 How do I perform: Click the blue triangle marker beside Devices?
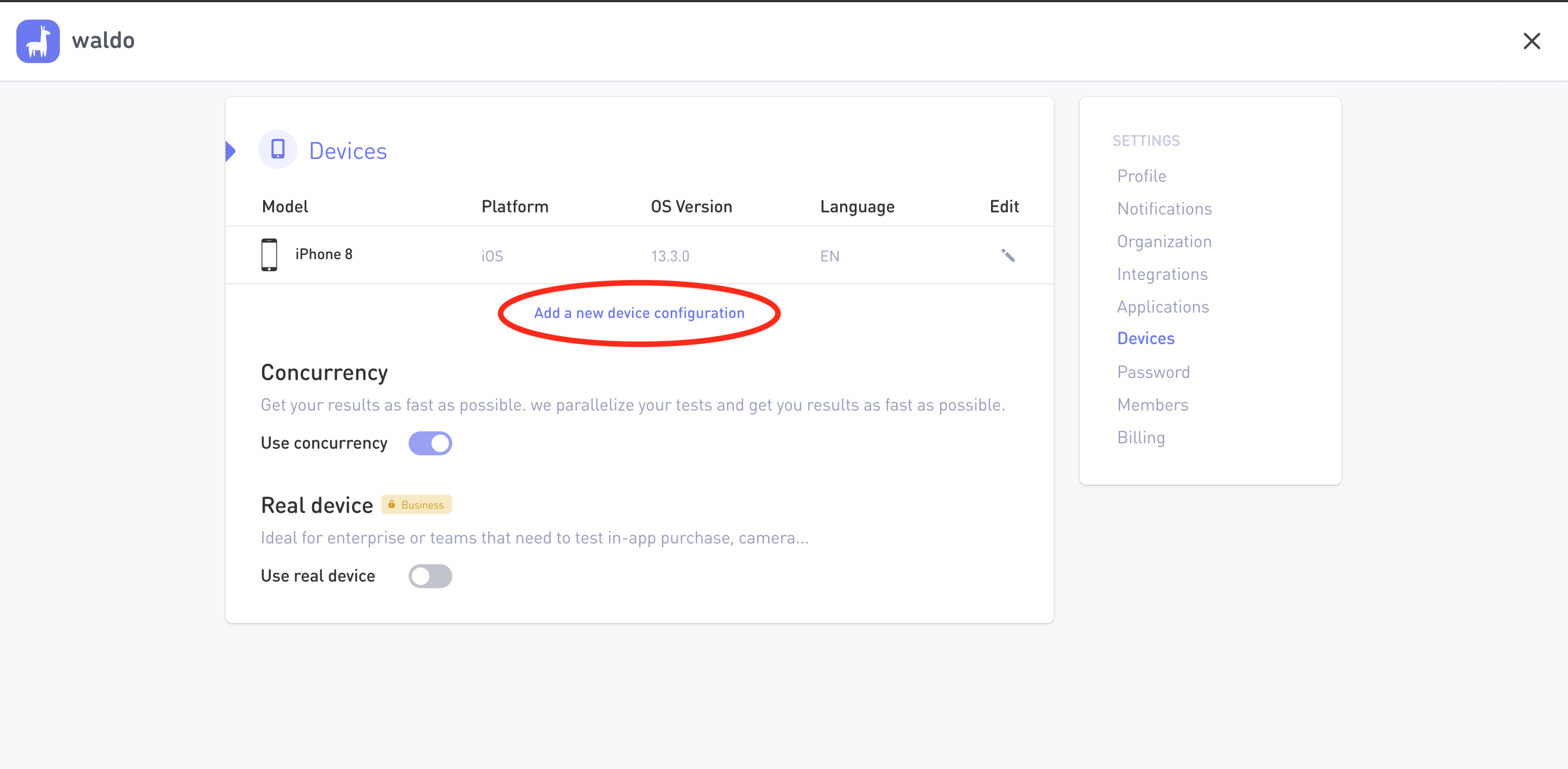(230, 151)
